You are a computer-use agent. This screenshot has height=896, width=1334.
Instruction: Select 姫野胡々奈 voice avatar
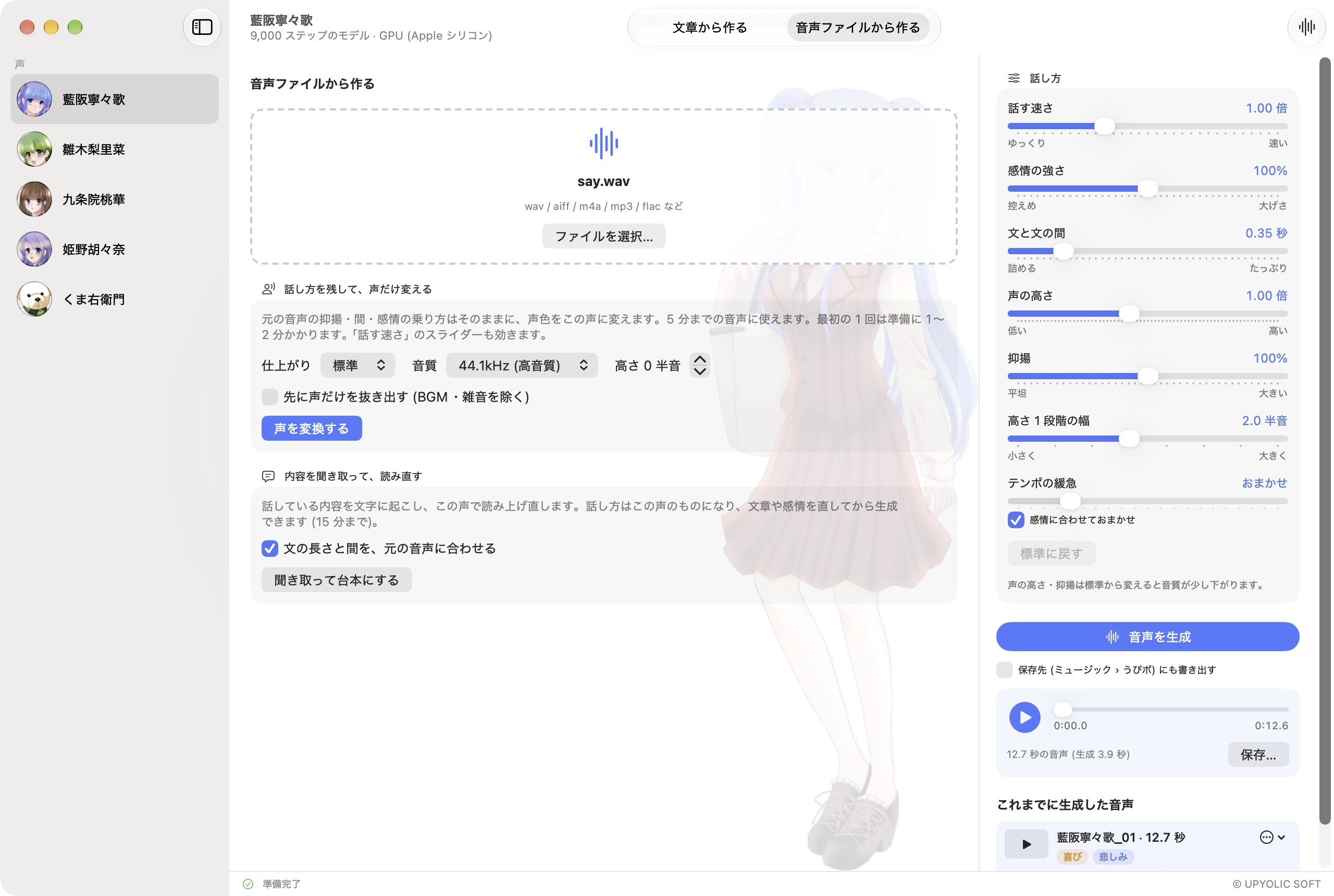(34, 249)
